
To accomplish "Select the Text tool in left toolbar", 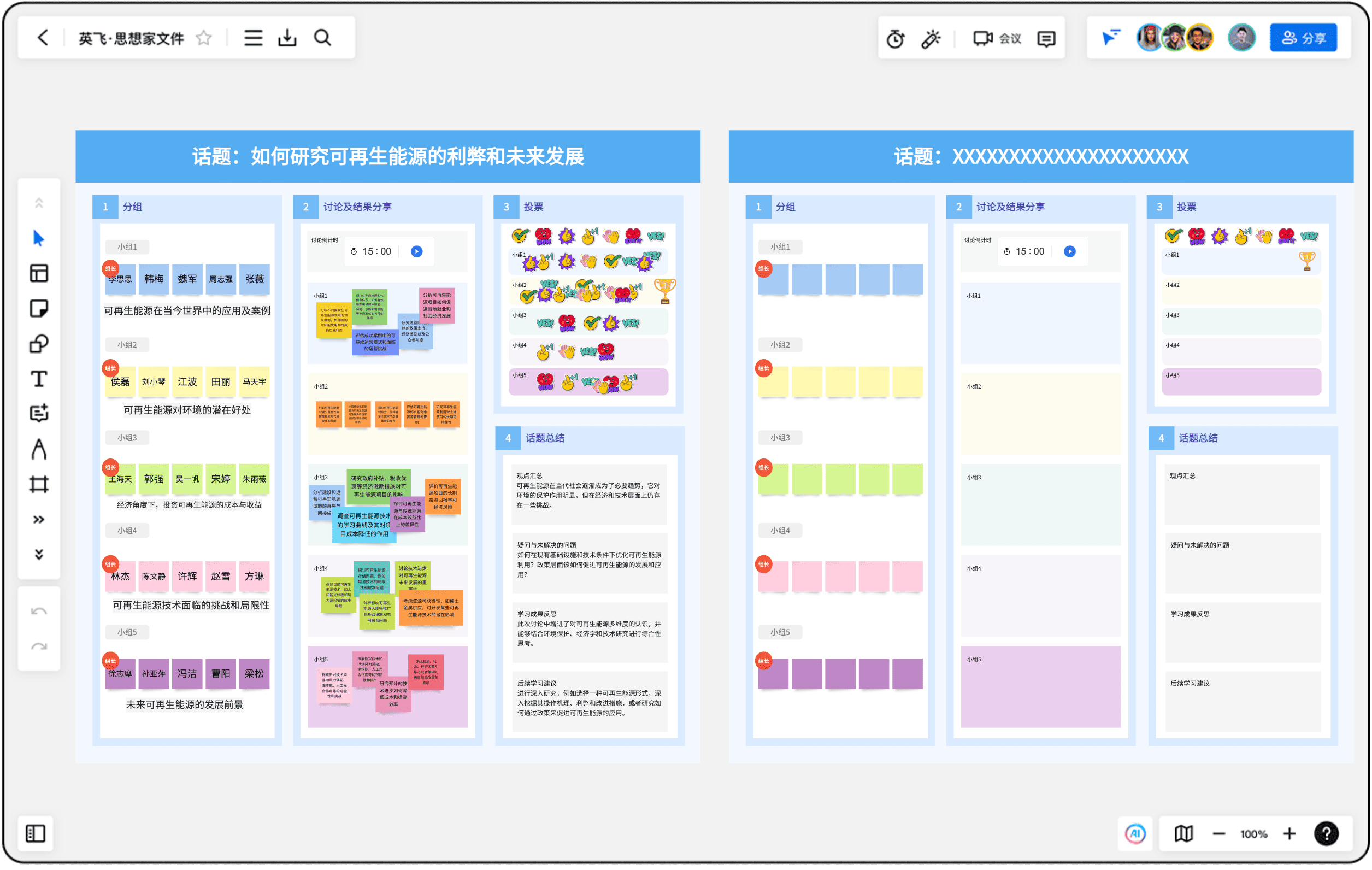I will coord(39,379).
